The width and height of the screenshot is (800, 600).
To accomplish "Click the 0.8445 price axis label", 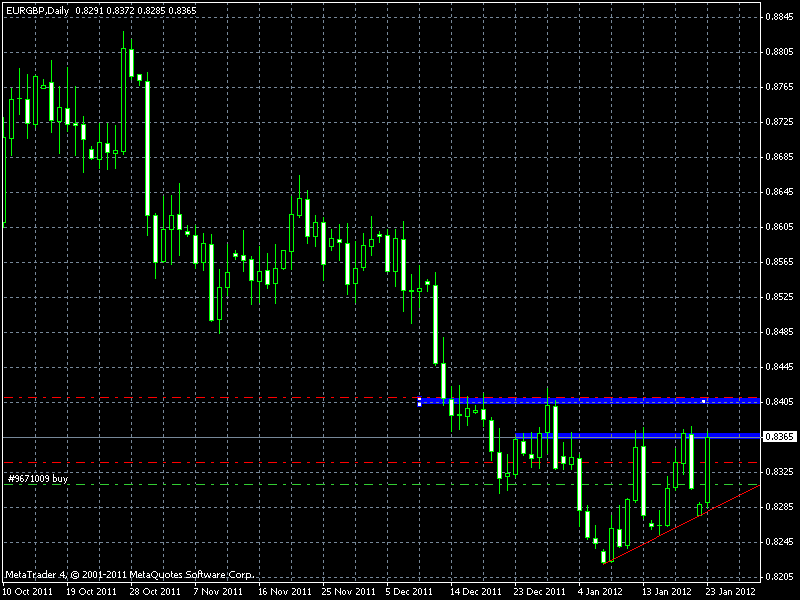I will (780, 366).
